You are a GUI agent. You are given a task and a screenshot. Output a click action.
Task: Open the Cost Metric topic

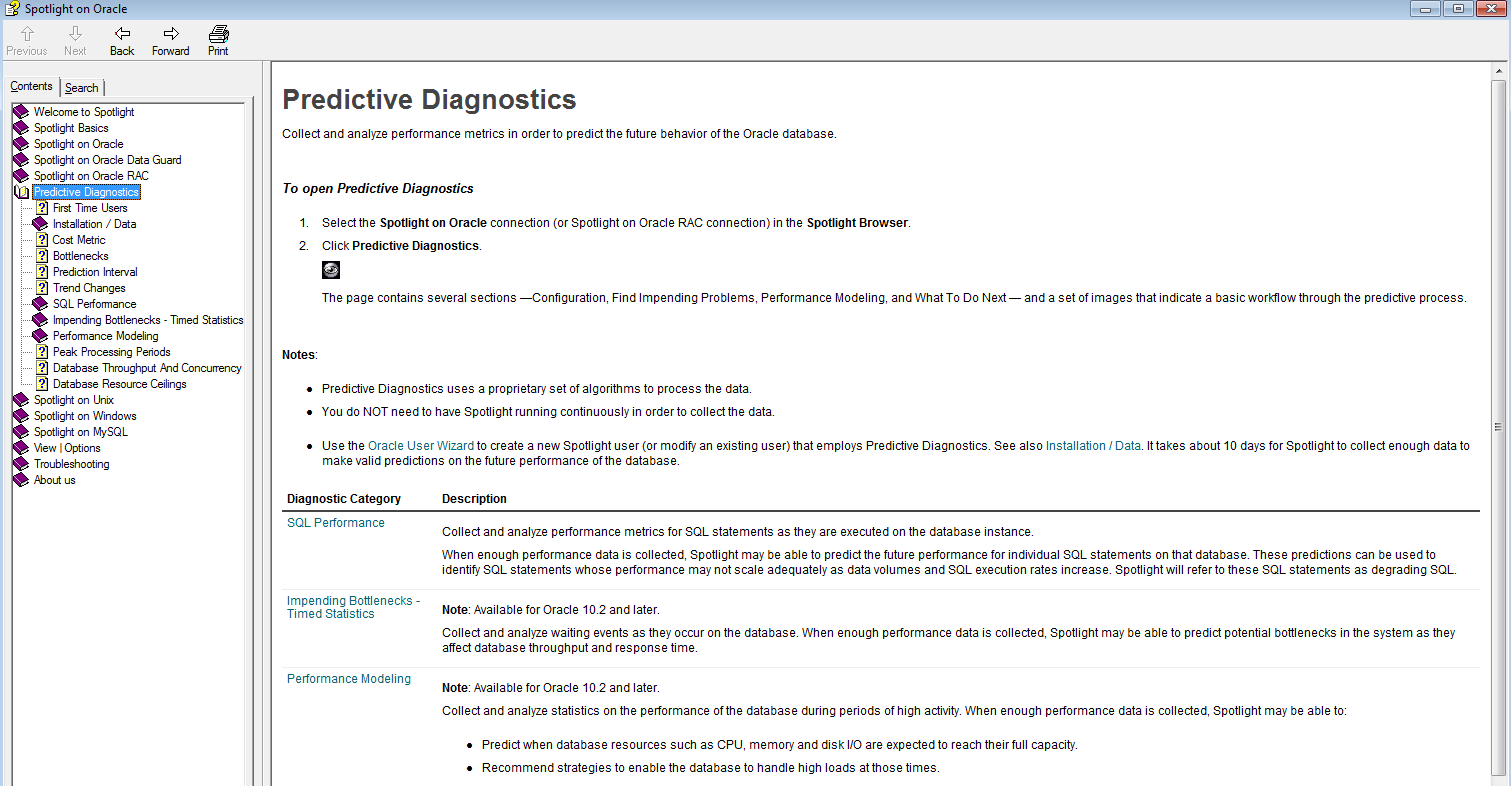tap(79, 240)
